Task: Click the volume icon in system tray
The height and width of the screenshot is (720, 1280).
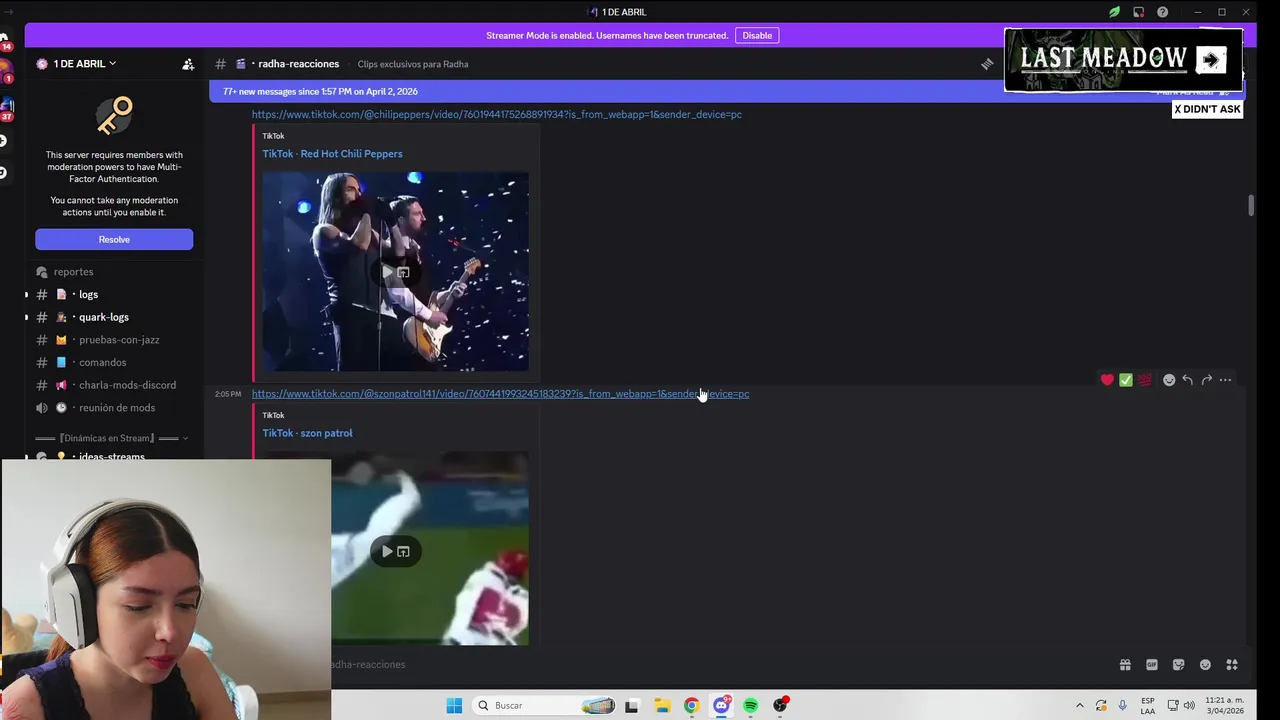Action: coord(1189,705)
